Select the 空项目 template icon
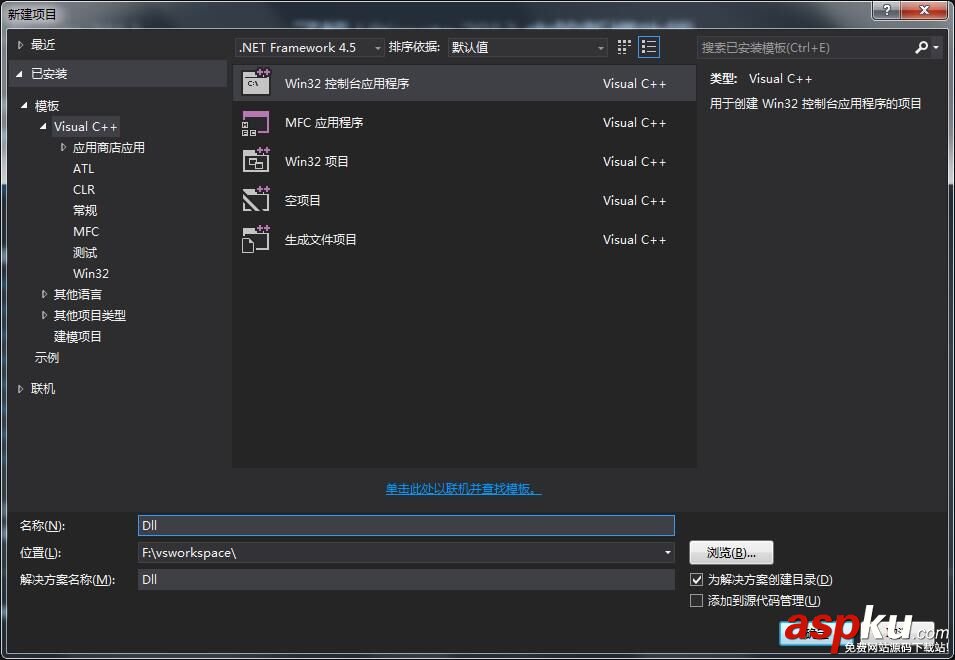 point(255,200)
